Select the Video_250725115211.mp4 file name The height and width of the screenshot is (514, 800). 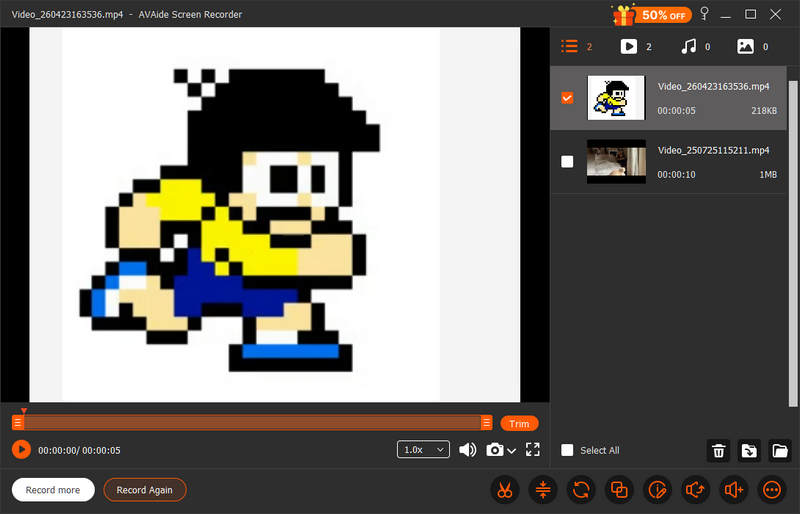point(713,150)
